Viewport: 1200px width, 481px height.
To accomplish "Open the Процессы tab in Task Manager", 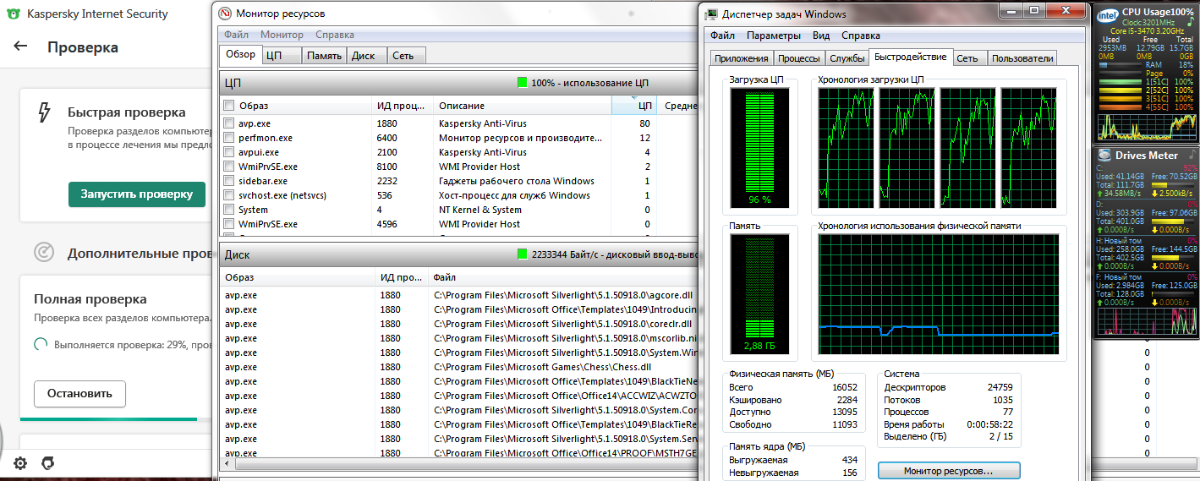I will click(799, 58).
